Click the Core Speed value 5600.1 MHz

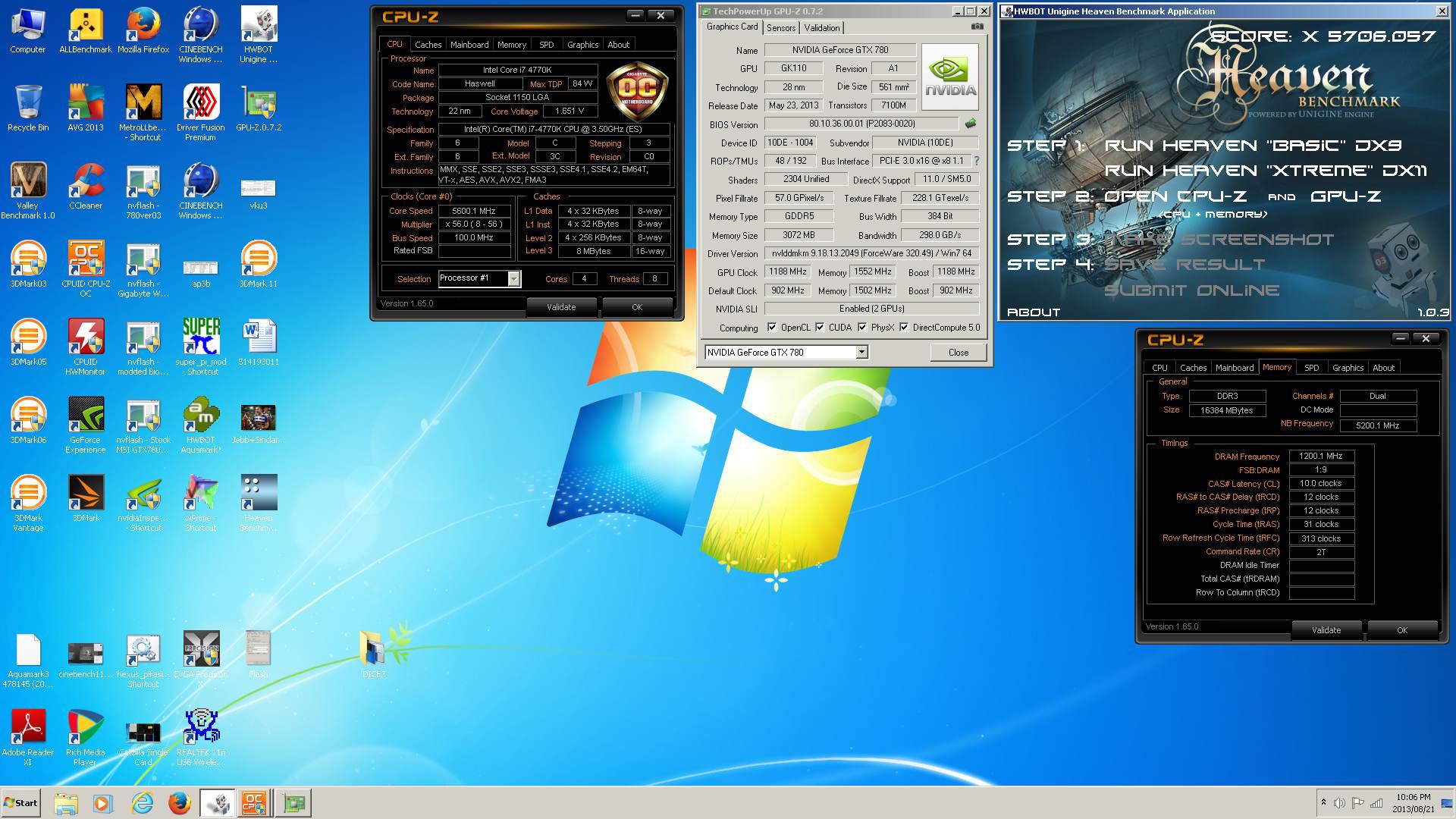(475, 211)
